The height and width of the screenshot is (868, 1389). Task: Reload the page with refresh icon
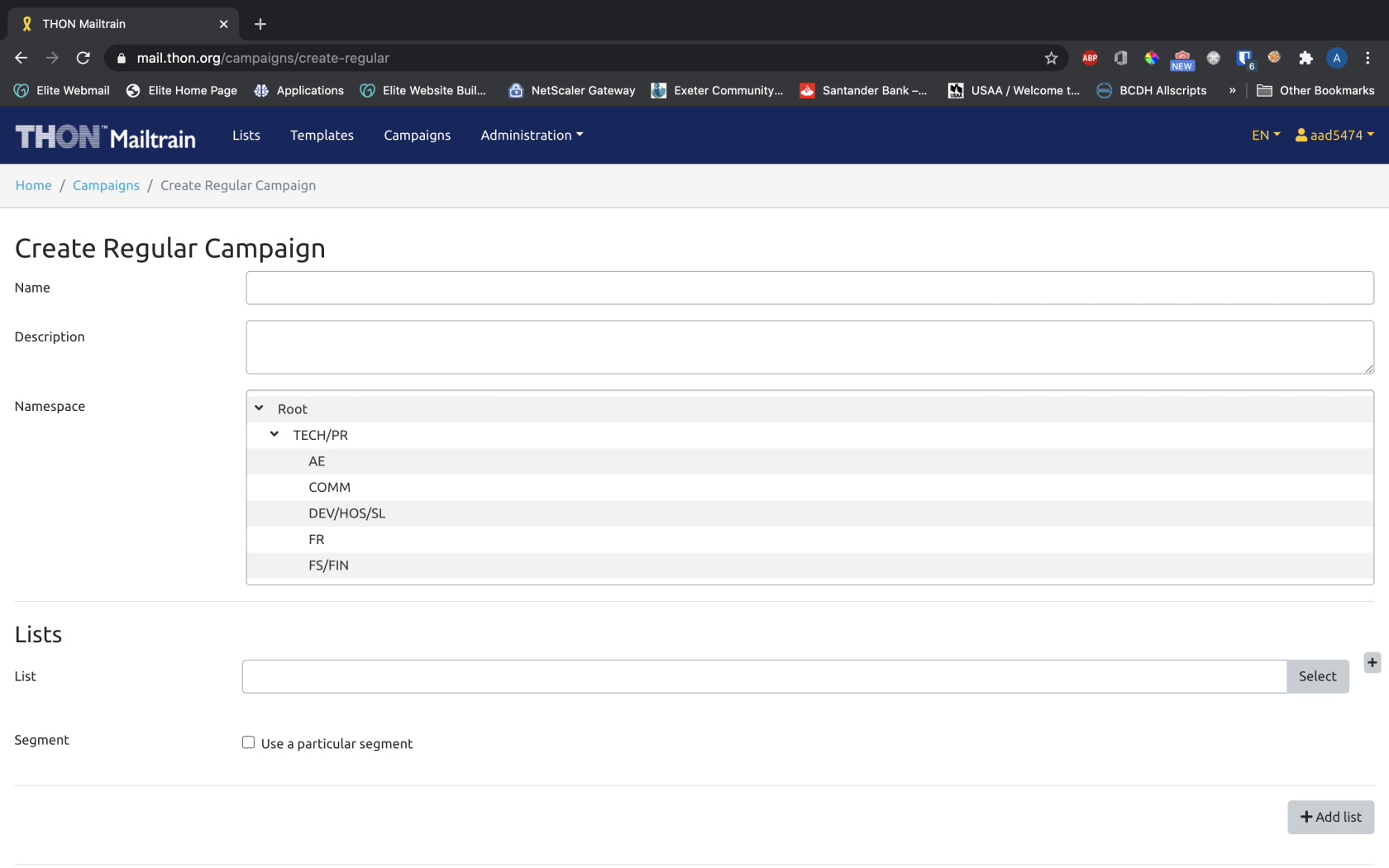pos(83,58)
